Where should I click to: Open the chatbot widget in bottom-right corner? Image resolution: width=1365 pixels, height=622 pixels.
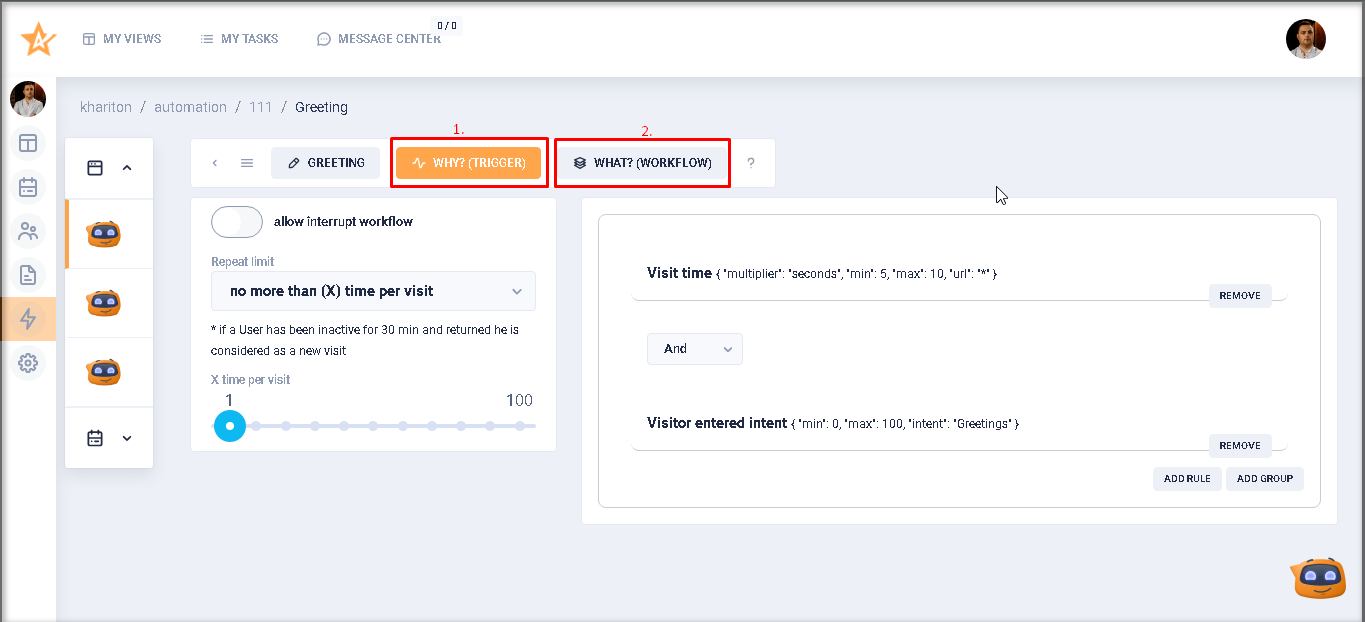pos(1319,578)
